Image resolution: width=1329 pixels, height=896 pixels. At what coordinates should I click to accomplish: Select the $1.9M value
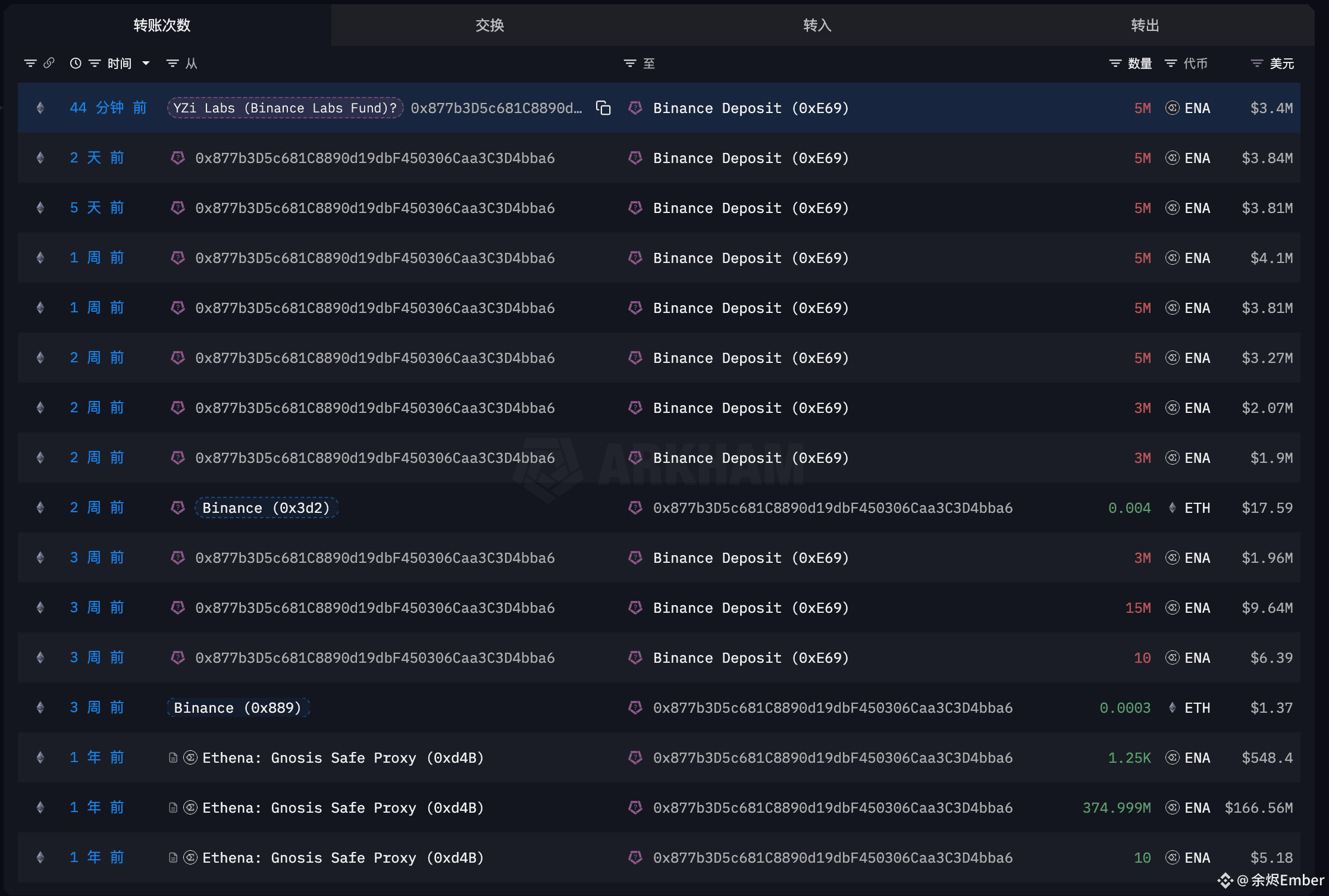click(1272, 458)
